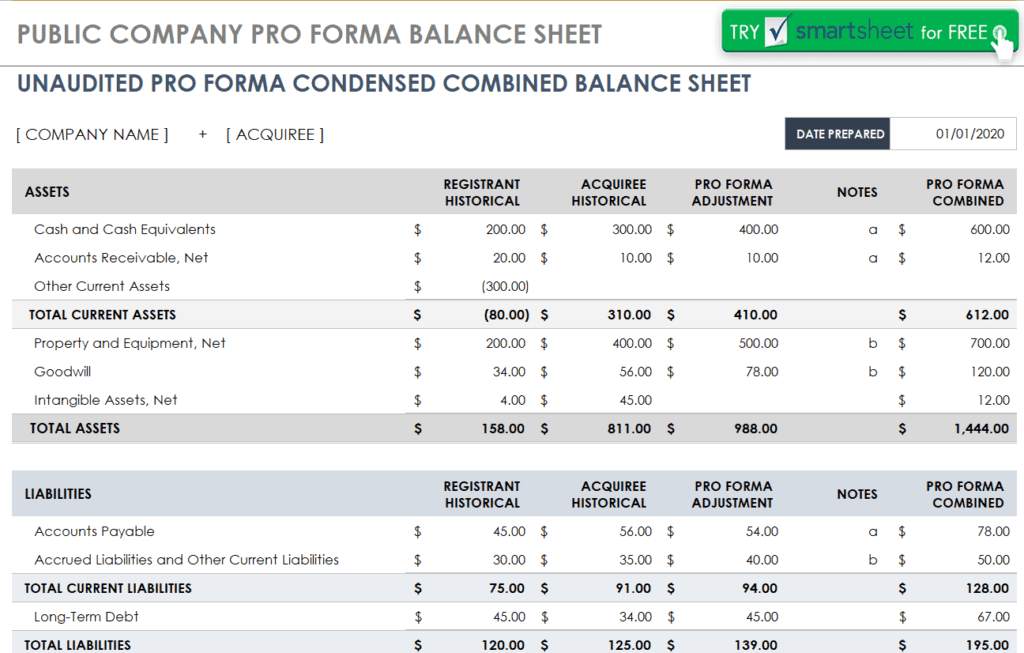Image resolution: width=1024 pixels, height=653 pixels.
Task: Click the ASSETS section header
Action: 47,192
